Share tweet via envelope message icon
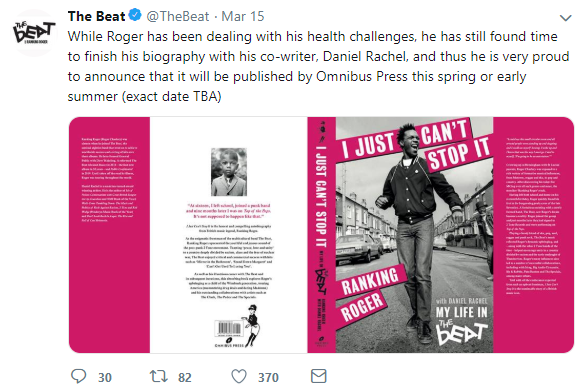Screen dimensions: 583x391 (319, 376)
